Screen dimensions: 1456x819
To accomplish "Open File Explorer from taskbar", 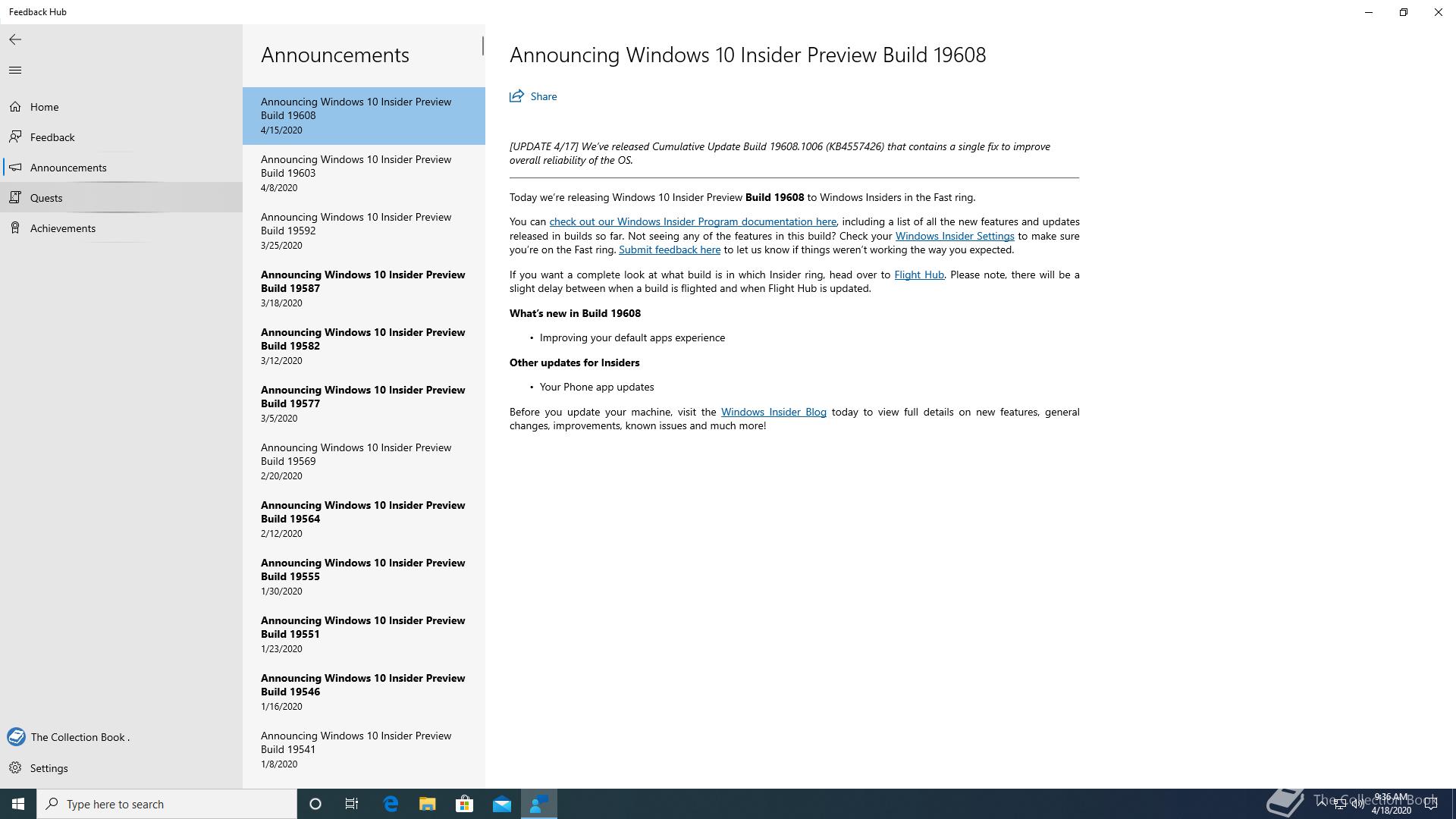I will [428, 804].
